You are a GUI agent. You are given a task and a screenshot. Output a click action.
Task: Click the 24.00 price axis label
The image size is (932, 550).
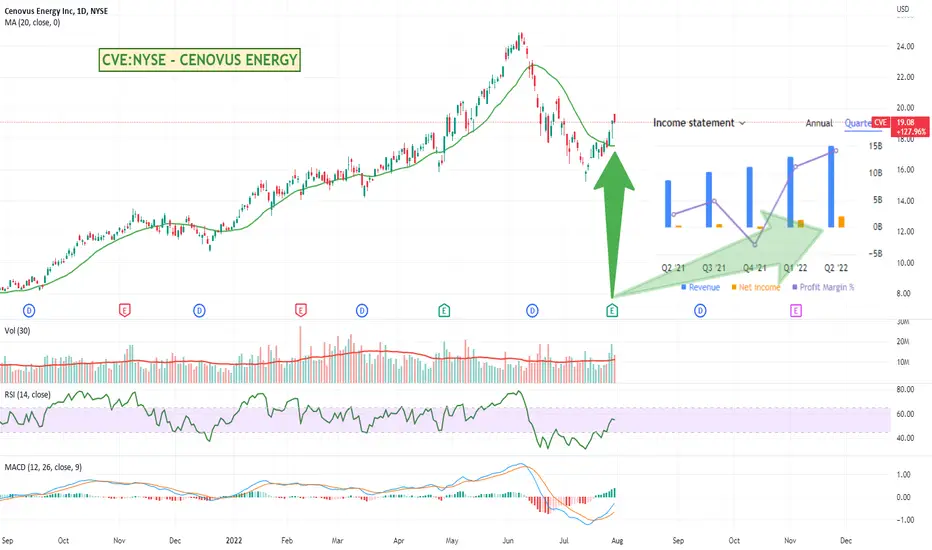click(x=905, y=46)
